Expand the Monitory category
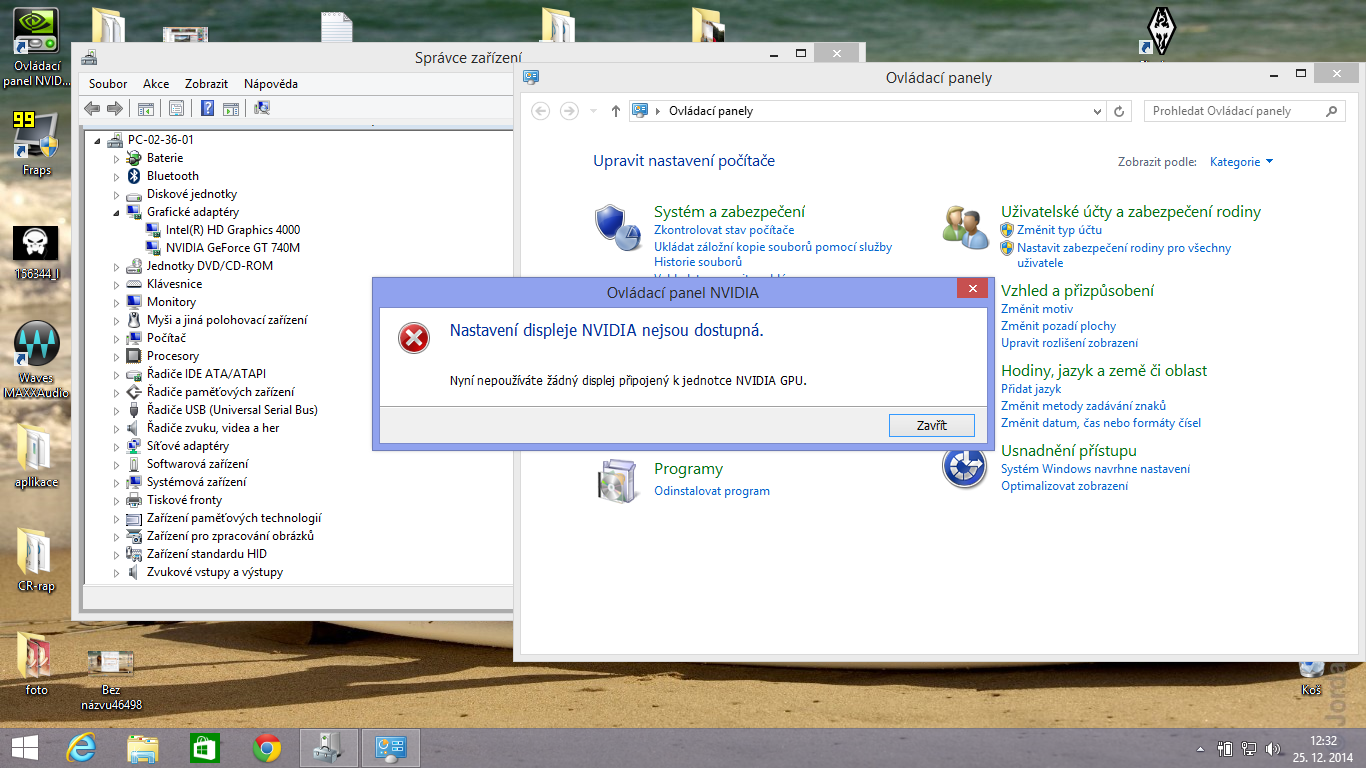Image resolution: width=1366 pixels, height=768 pixels. pyautogui.click(x=116, y=302)
